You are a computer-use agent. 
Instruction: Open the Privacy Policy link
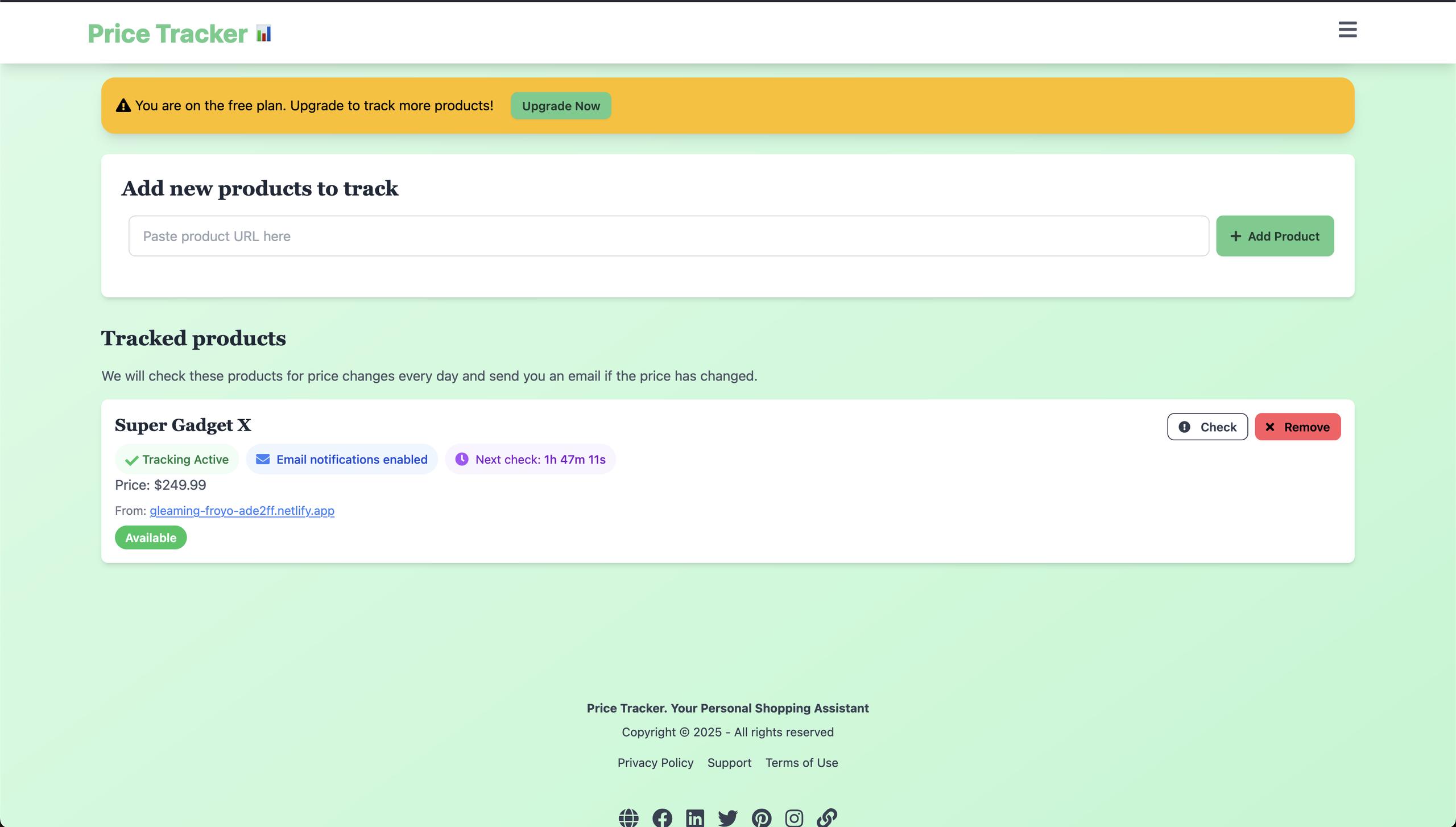(655, 763)
